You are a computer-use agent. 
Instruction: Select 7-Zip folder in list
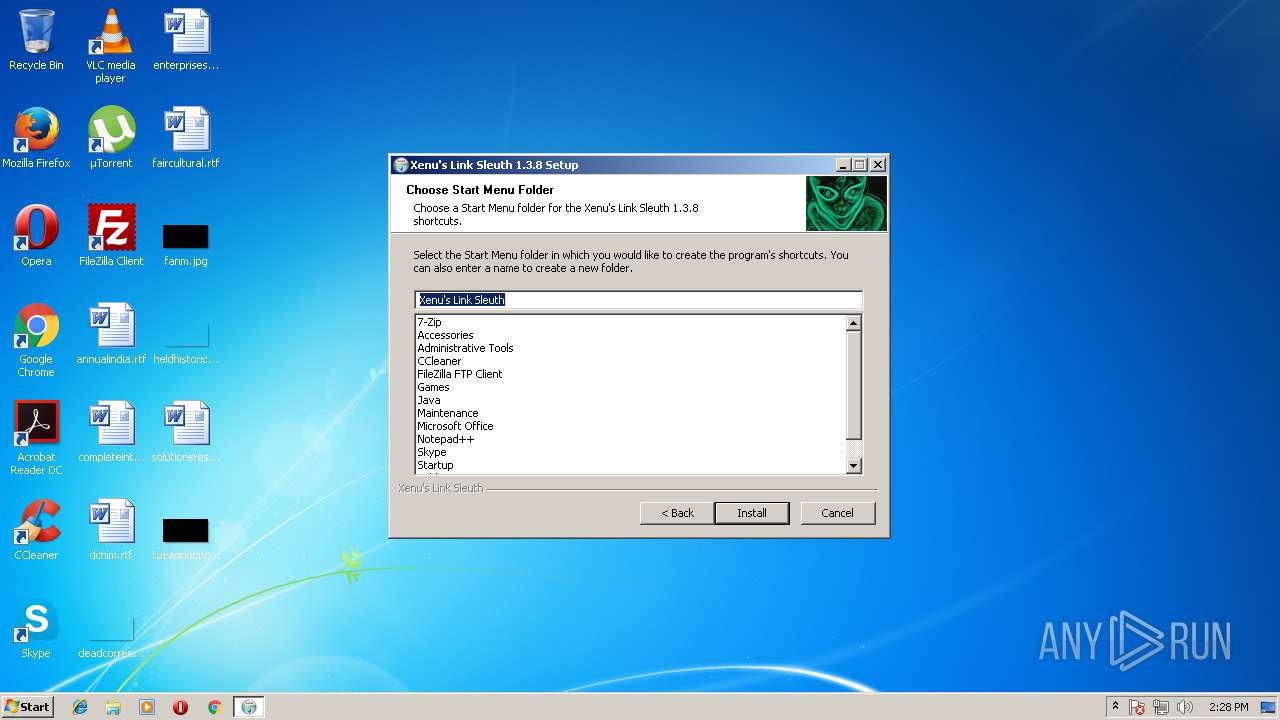tap(429, 322)
